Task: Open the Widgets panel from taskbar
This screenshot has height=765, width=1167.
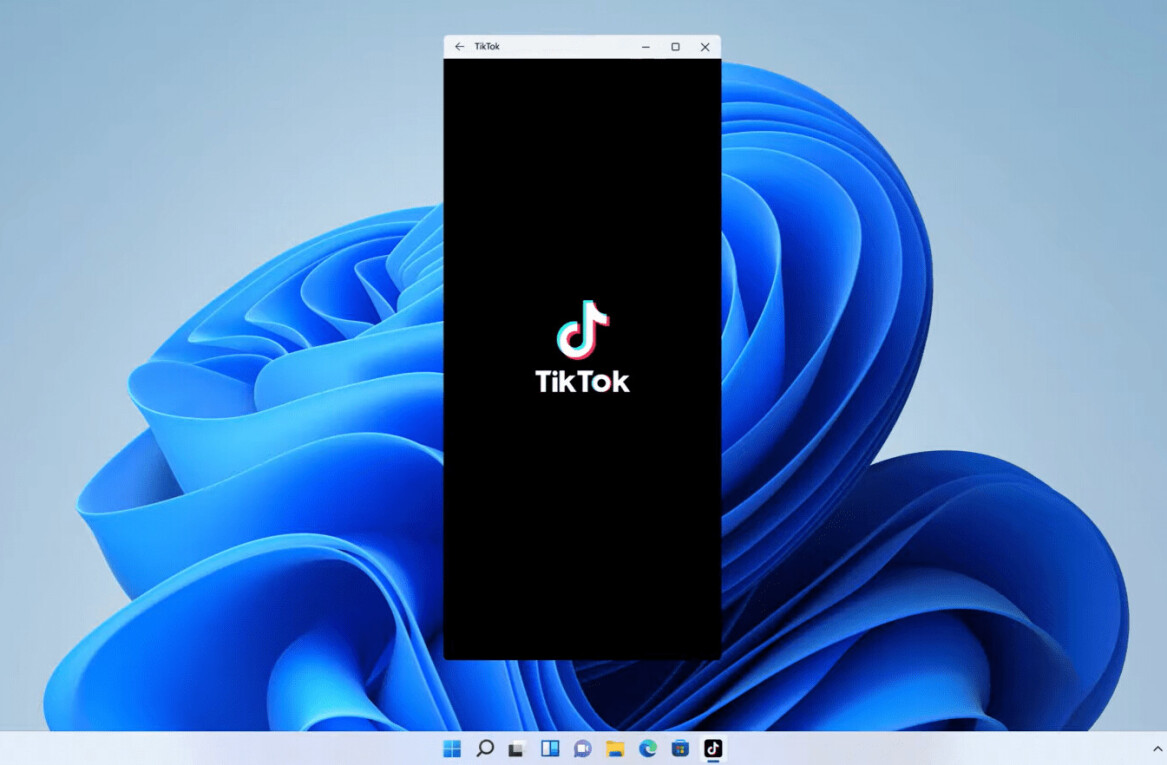Action: click(x=549, y=748)
